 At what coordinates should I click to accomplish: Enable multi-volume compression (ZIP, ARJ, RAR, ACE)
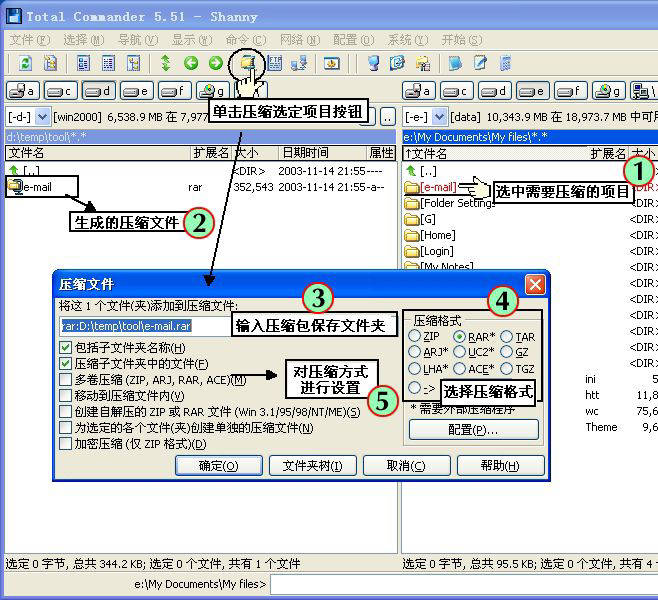pos(66,380)
